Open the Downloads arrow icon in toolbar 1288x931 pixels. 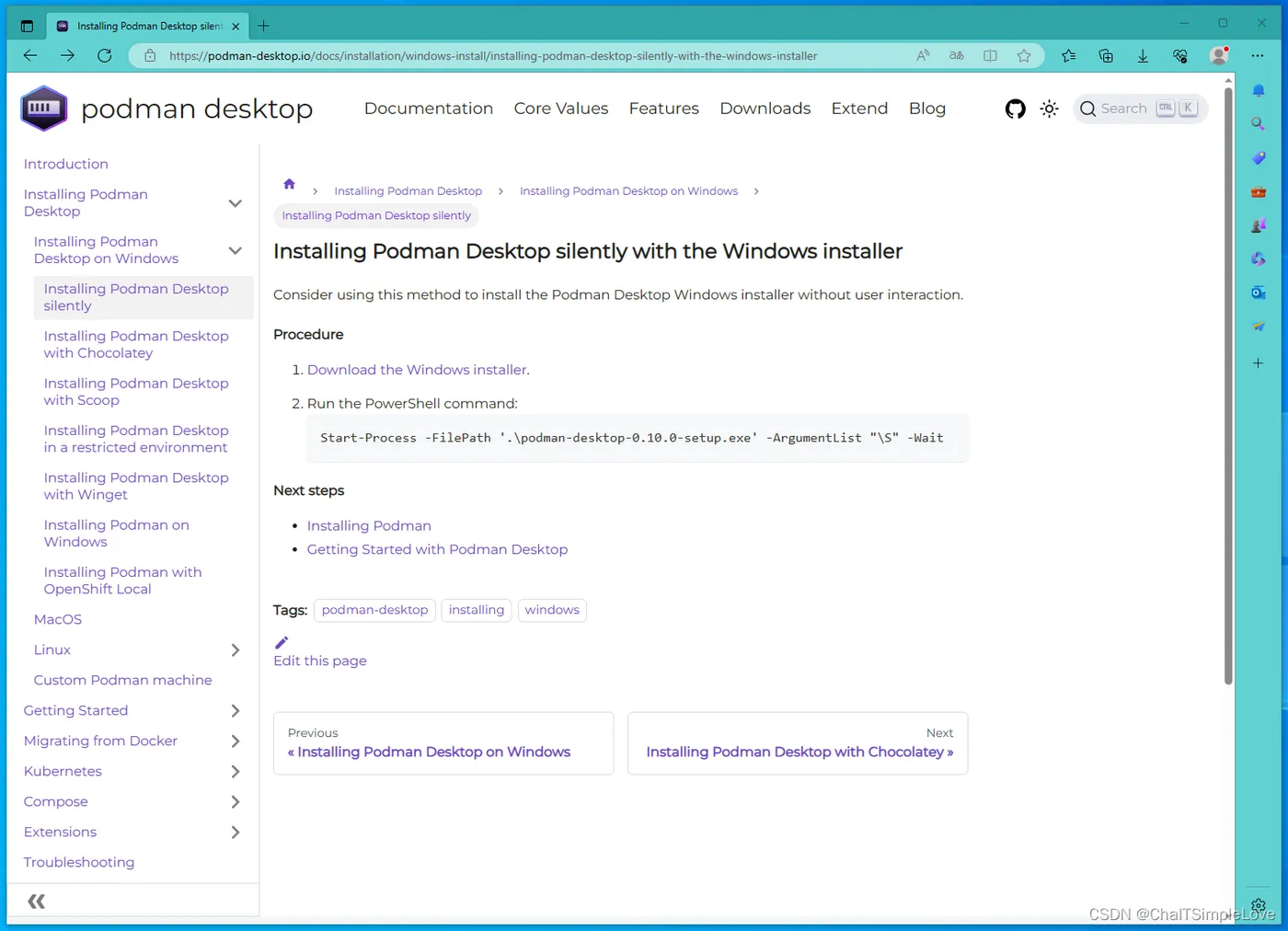[x=1143, y=56]
